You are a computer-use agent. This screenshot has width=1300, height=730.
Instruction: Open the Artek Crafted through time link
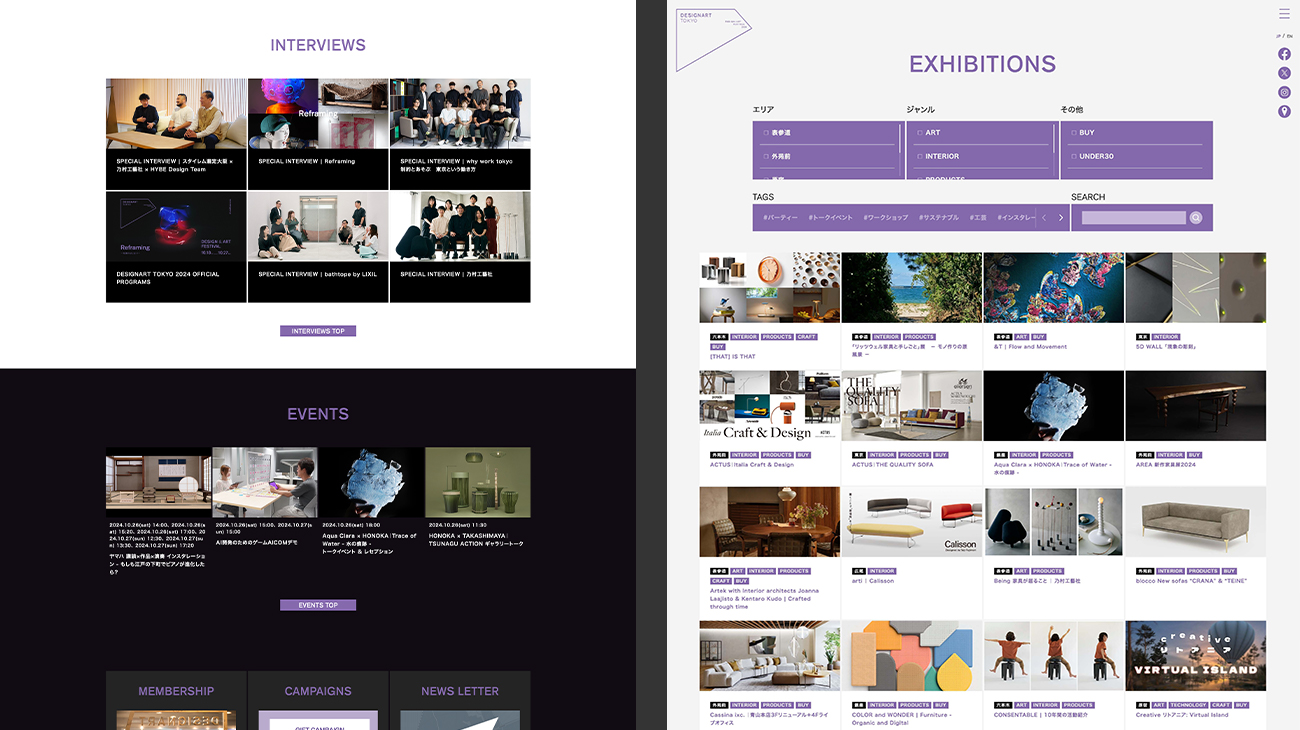click(764, 598)
